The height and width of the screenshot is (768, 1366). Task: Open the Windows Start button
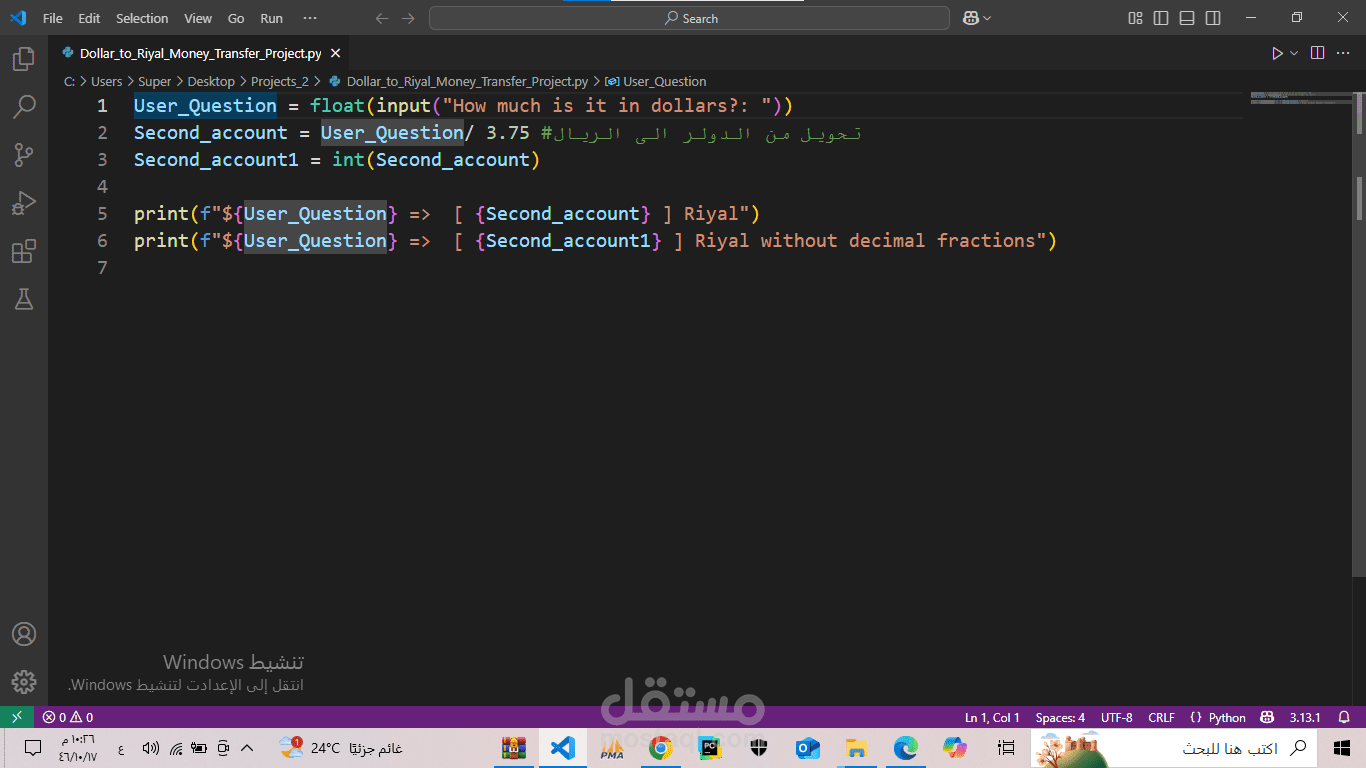(1342, 748)
